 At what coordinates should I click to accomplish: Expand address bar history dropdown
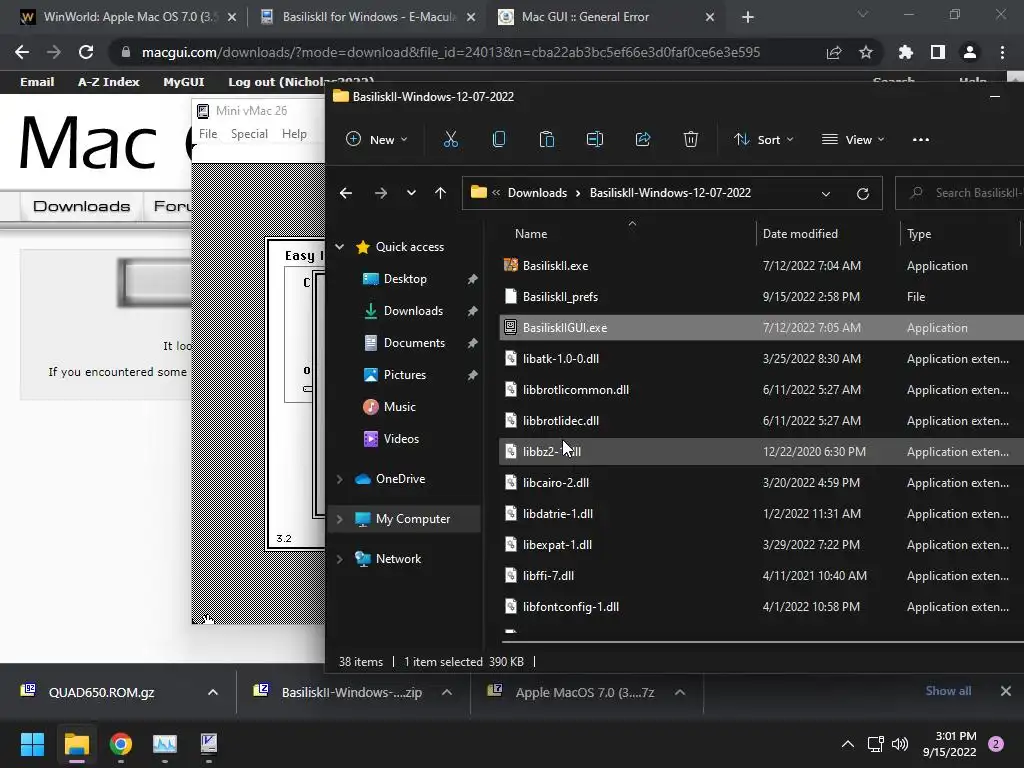(825, 194)
